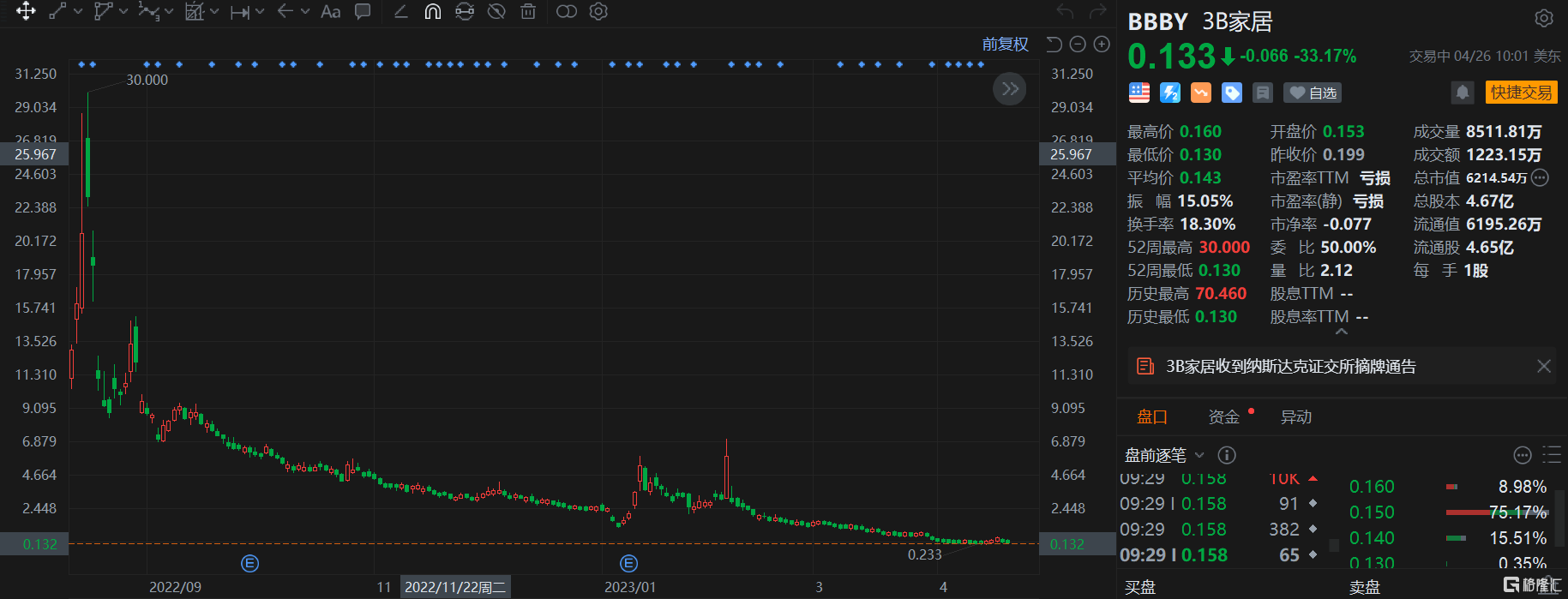Click the 2022/11/22 date label on axis

click(454, 587)
